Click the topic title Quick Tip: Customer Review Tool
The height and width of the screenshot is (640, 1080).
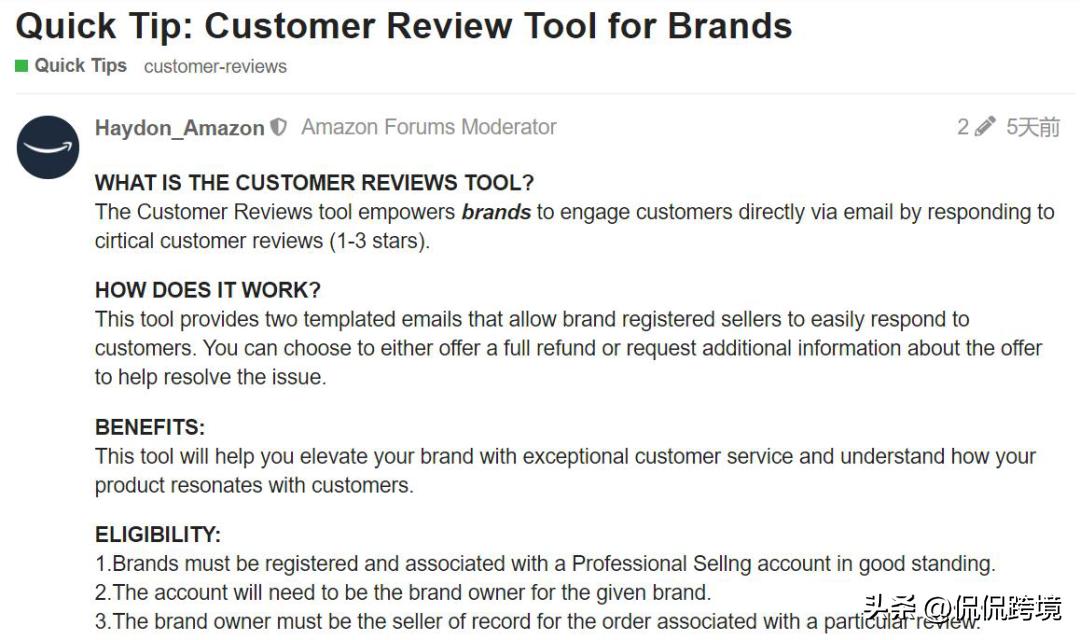(x=404, y=25)
